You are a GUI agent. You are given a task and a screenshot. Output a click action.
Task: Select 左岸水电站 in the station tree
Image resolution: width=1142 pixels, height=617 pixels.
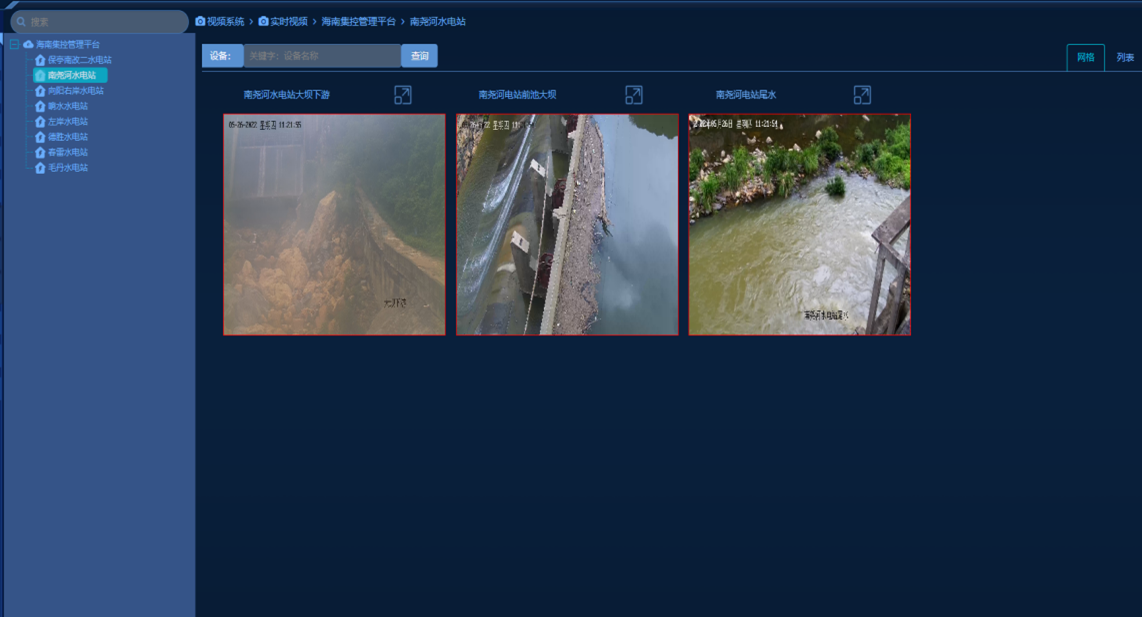pos(68,122)
